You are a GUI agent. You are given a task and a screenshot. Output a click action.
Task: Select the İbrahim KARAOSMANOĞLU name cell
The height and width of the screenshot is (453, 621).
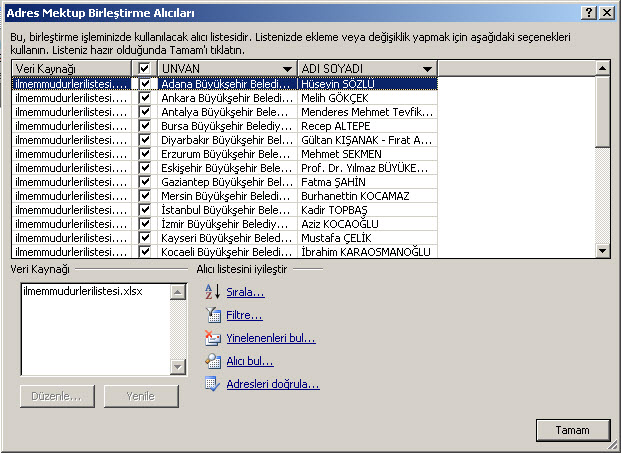click(367, 252)
